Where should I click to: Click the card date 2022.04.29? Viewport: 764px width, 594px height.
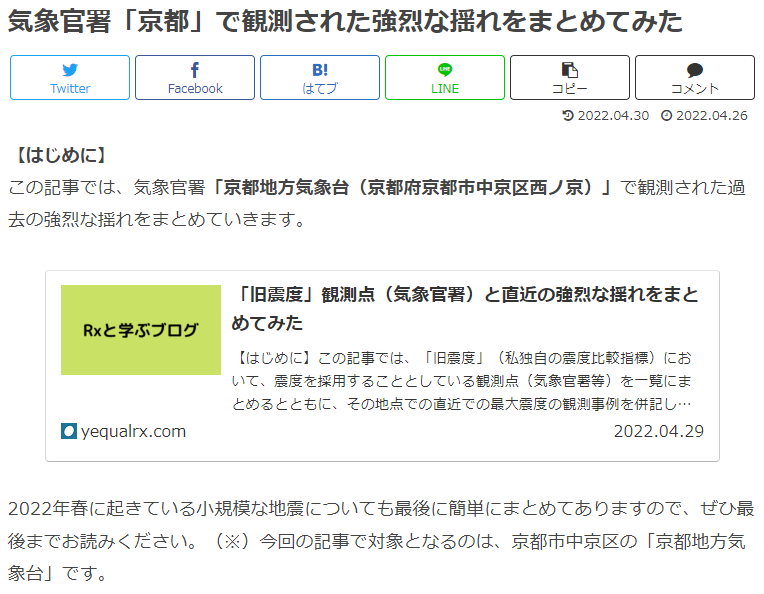pyautogui.click(x=659, y=431)
